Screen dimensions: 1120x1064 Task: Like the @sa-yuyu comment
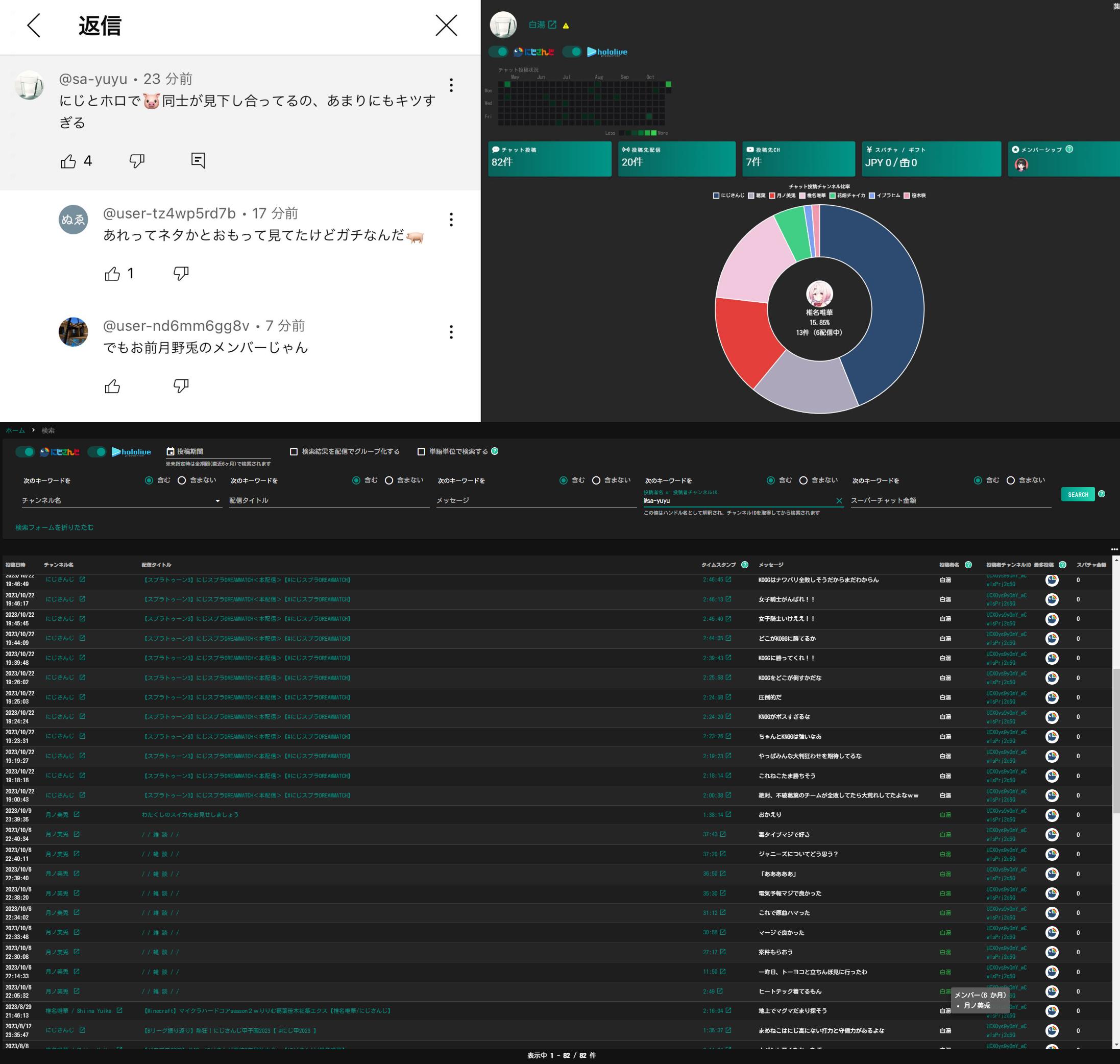(x=68, y=161)
